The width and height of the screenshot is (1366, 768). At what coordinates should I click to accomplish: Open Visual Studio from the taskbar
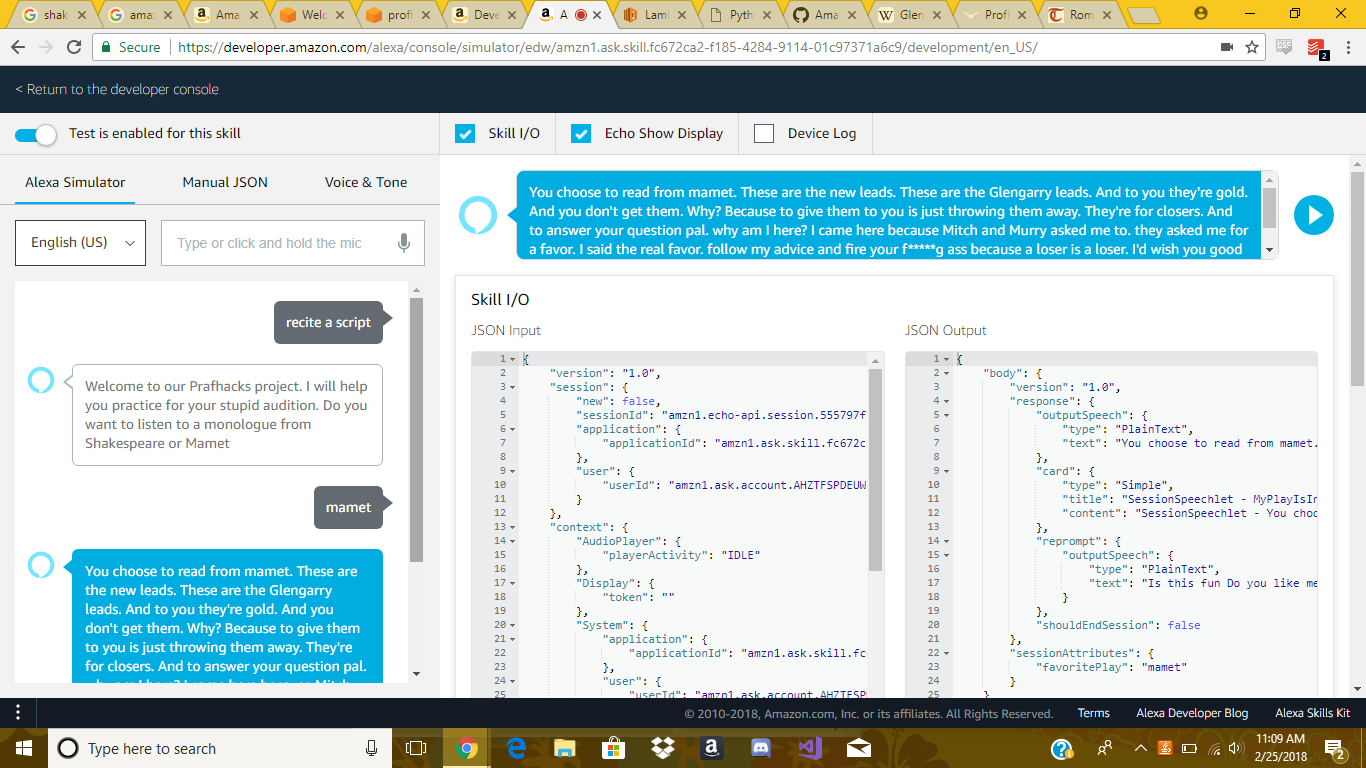(x=809, y=748)
